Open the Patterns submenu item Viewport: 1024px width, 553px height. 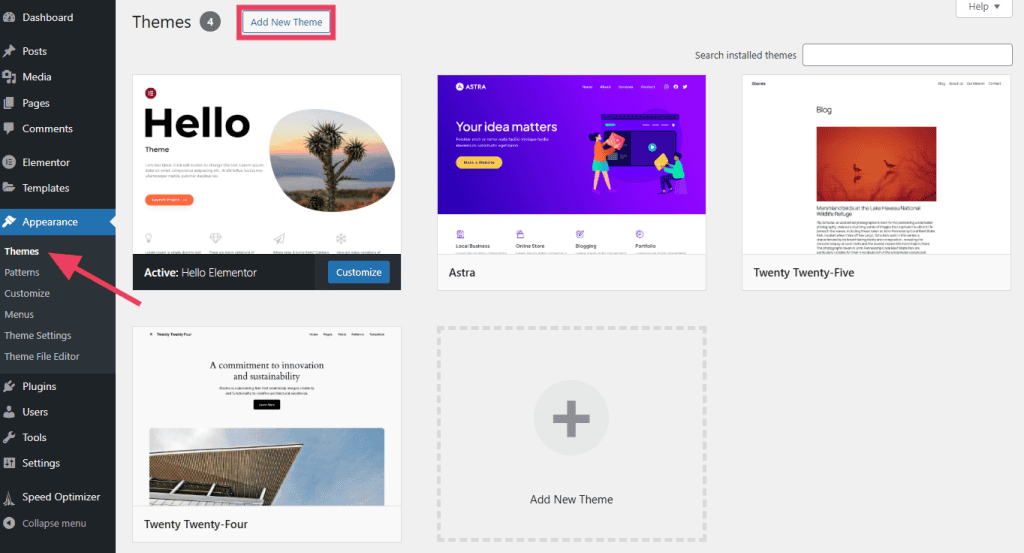tap(22, 272)
